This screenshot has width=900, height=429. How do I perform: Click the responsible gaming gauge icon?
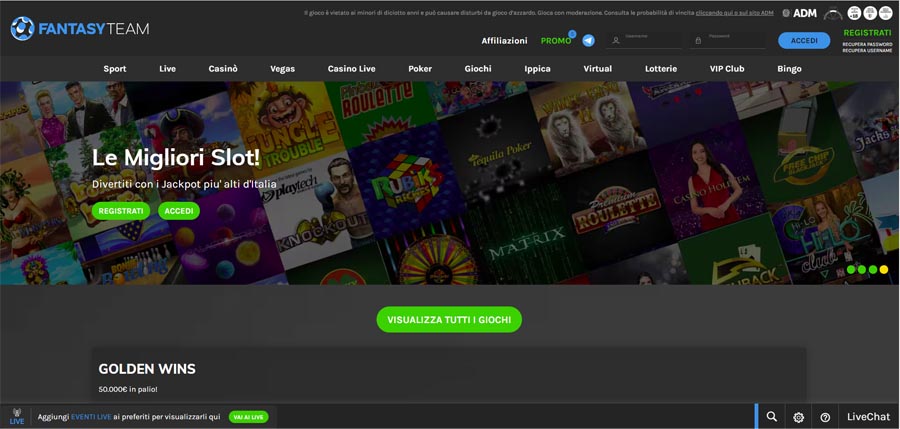click(x=832, y=13)
